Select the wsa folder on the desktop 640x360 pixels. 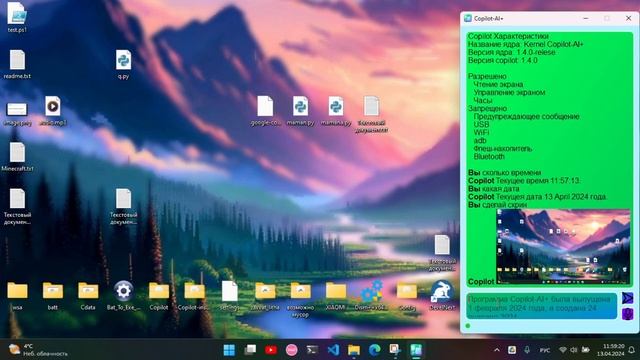point(17,296)
